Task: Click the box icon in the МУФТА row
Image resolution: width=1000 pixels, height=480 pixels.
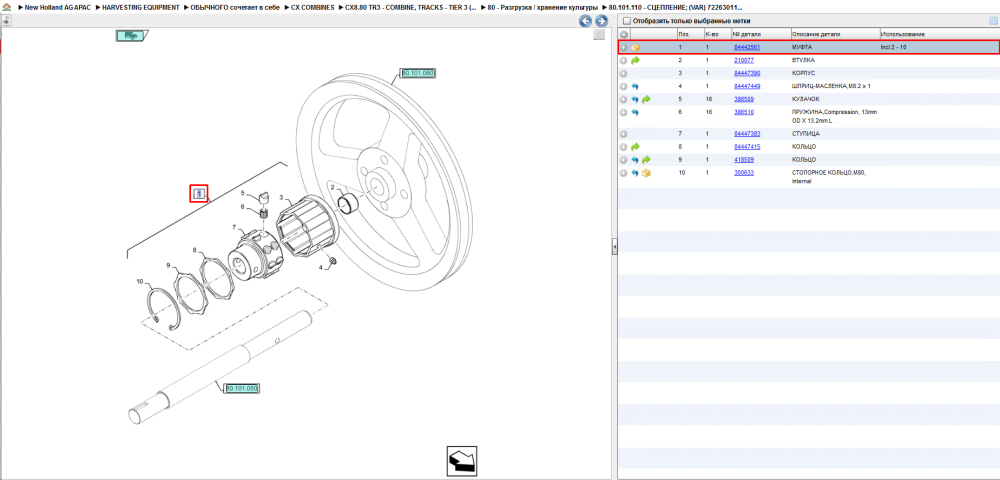Action: (x=636, y=48)
